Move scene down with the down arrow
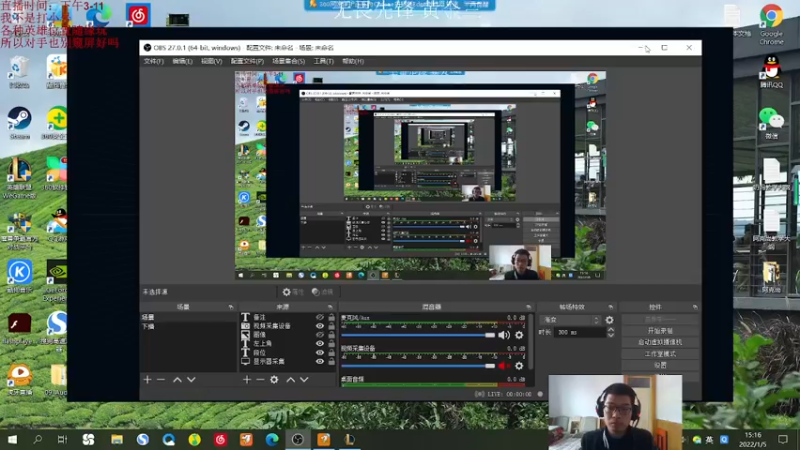This screenshot has width=800, height=450. (191, 380)
